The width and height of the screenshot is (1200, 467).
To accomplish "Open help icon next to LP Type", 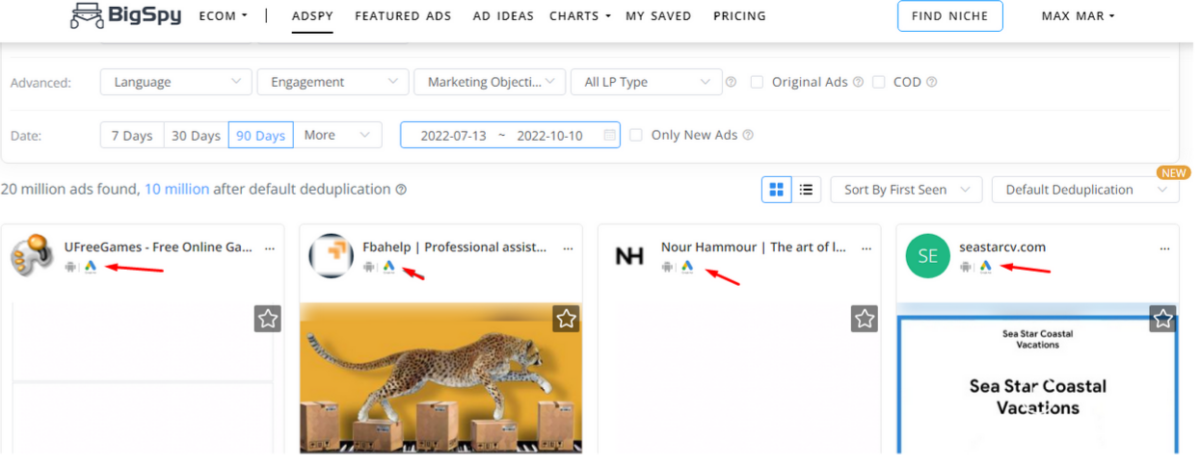I will 731,83.
